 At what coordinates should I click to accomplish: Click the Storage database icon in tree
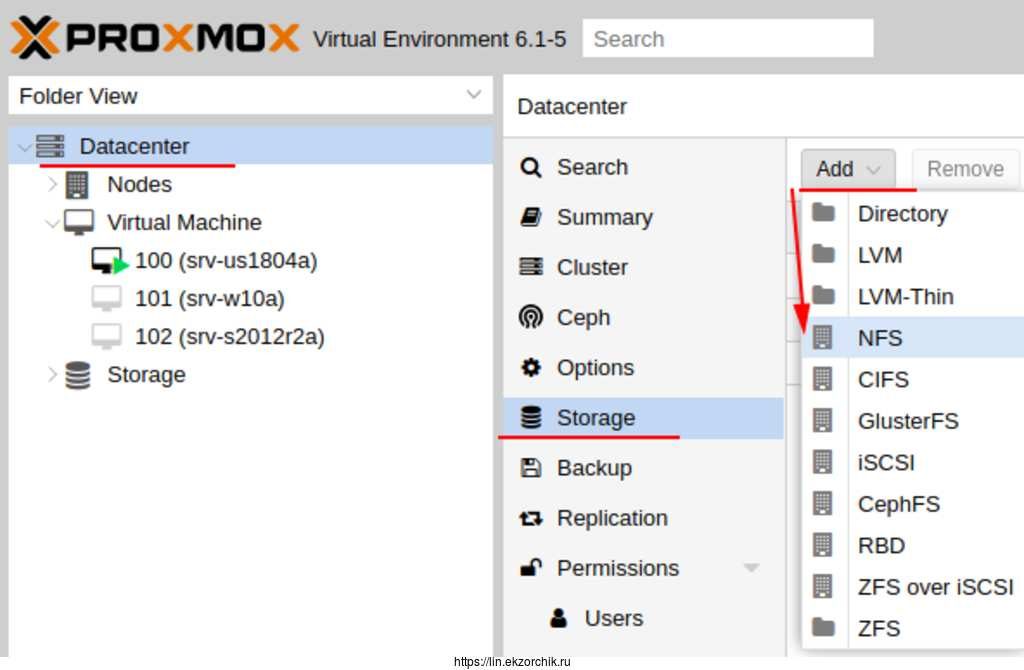tap(77, 375)
